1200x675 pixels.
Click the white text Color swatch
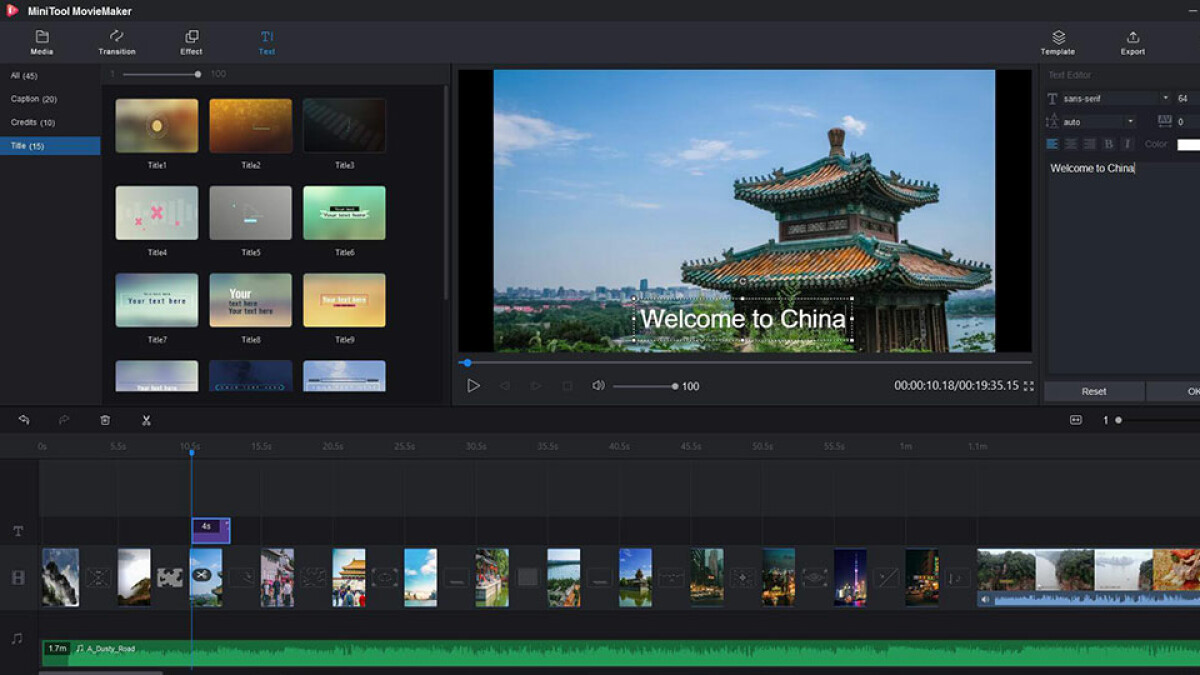(1186, 143)
